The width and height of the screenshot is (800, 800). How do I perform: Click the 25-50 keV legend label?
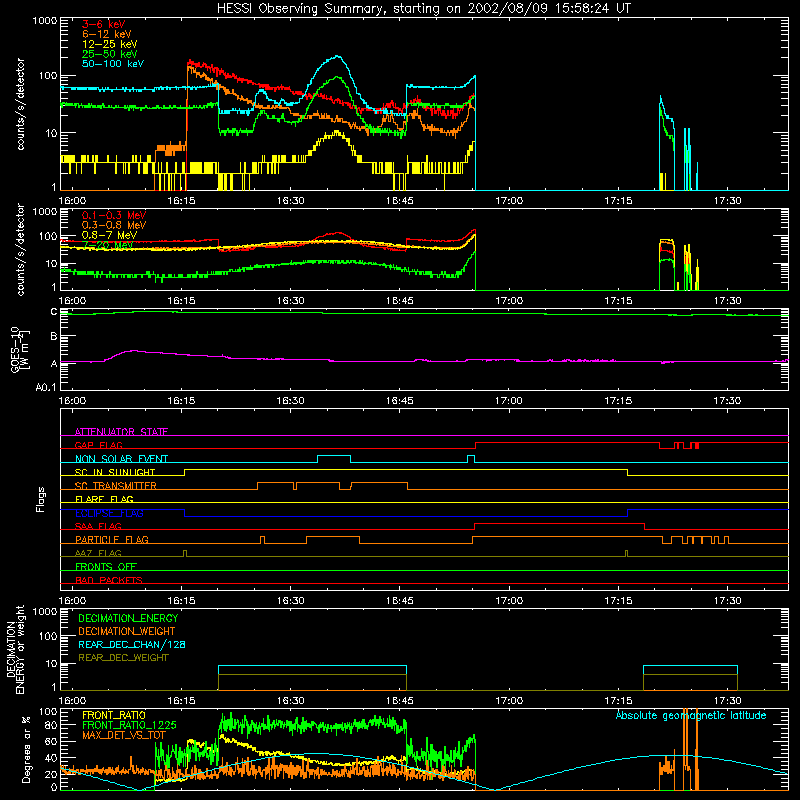[x=109, y=54]
